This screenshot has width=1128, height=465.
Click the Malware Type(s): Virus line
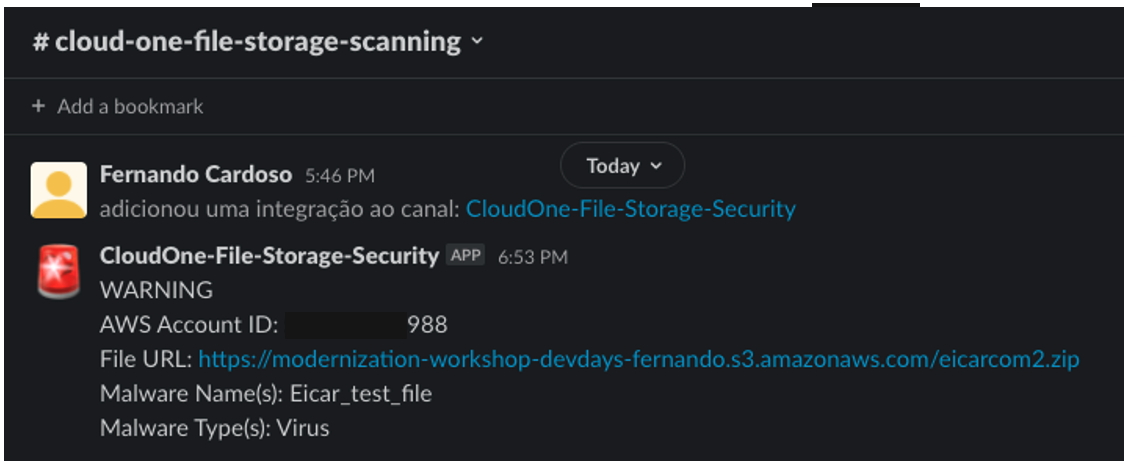pos(214,428)
